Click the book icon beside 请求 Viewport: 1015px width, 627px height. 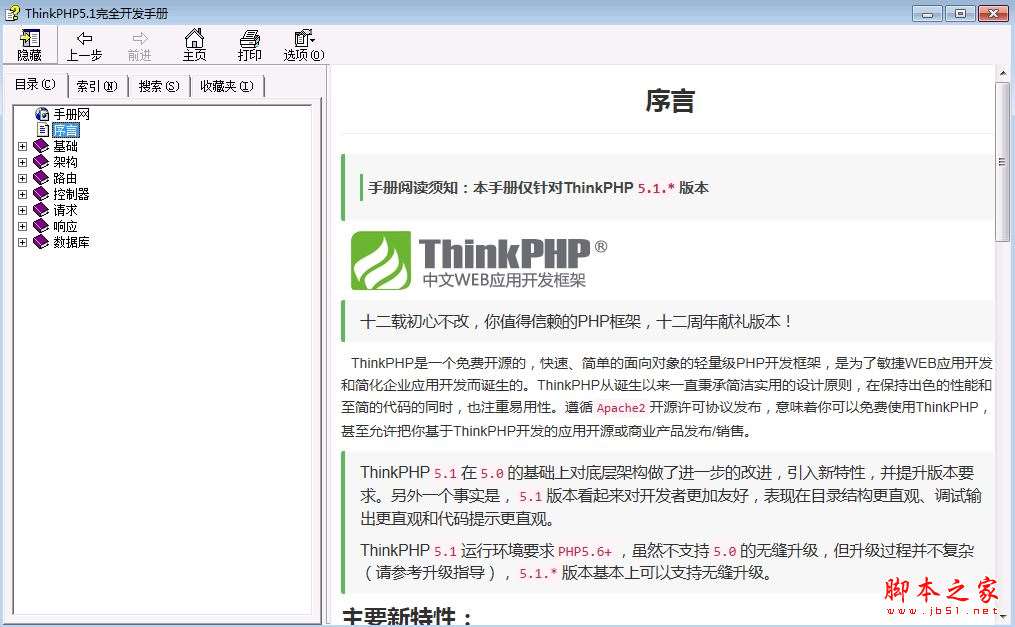point(41,210)
